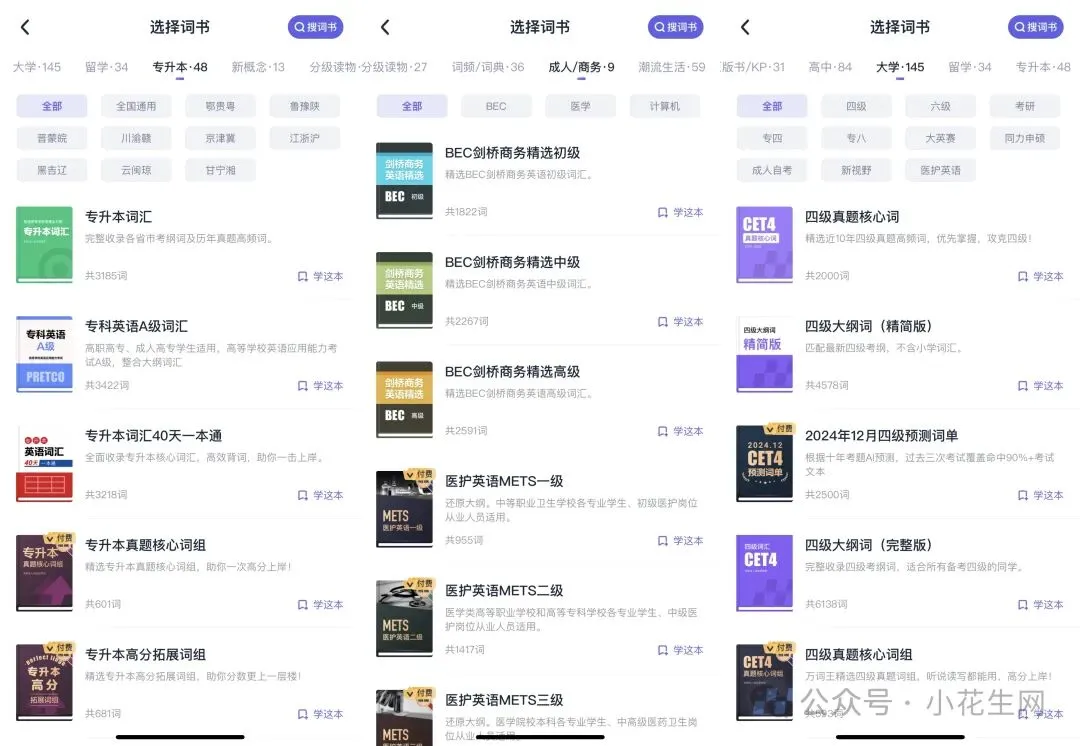Open the BEC 初级 book cover
Viewport: 1080px width, 746px height.
pyautogui.click(x=404, y=180)
